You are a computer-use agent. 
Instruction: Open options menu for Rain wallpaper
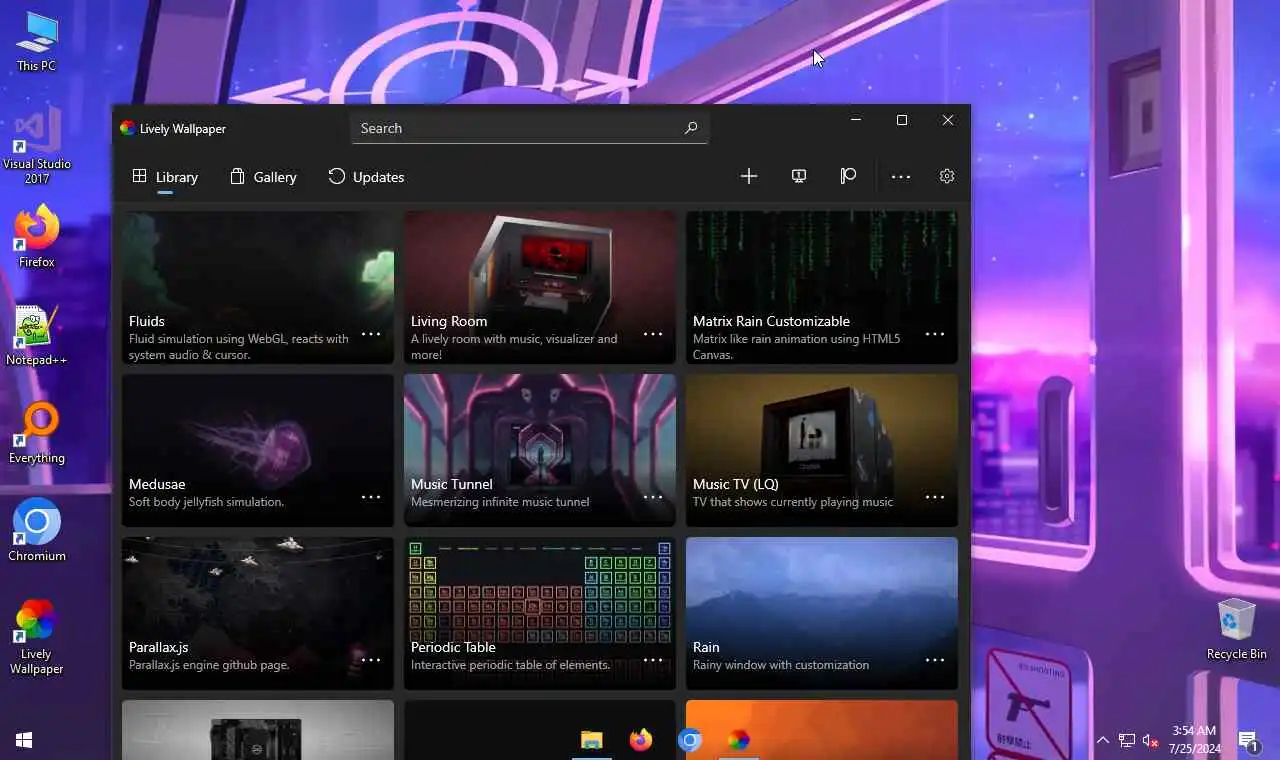935,660
